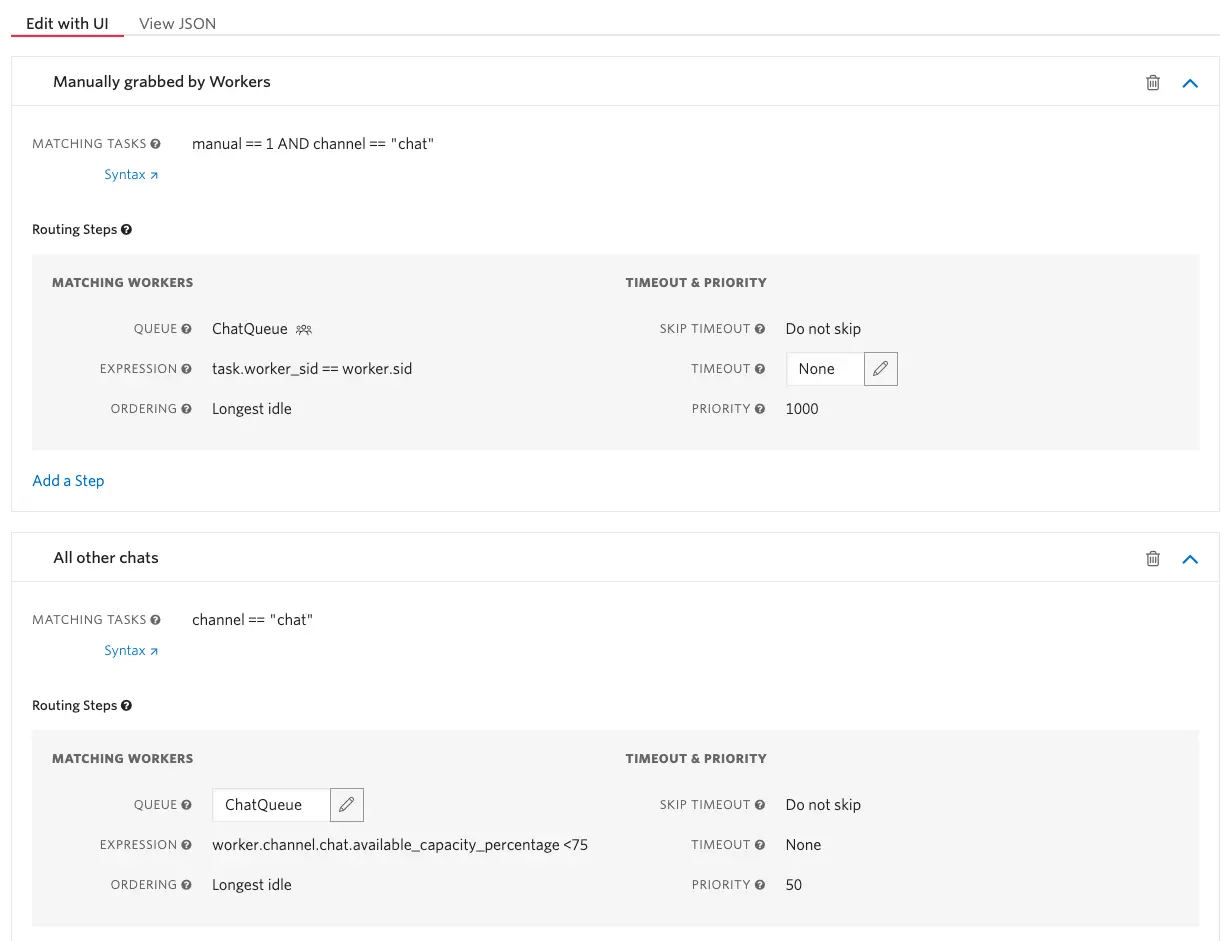Click the All other chats title

[106, 558]
